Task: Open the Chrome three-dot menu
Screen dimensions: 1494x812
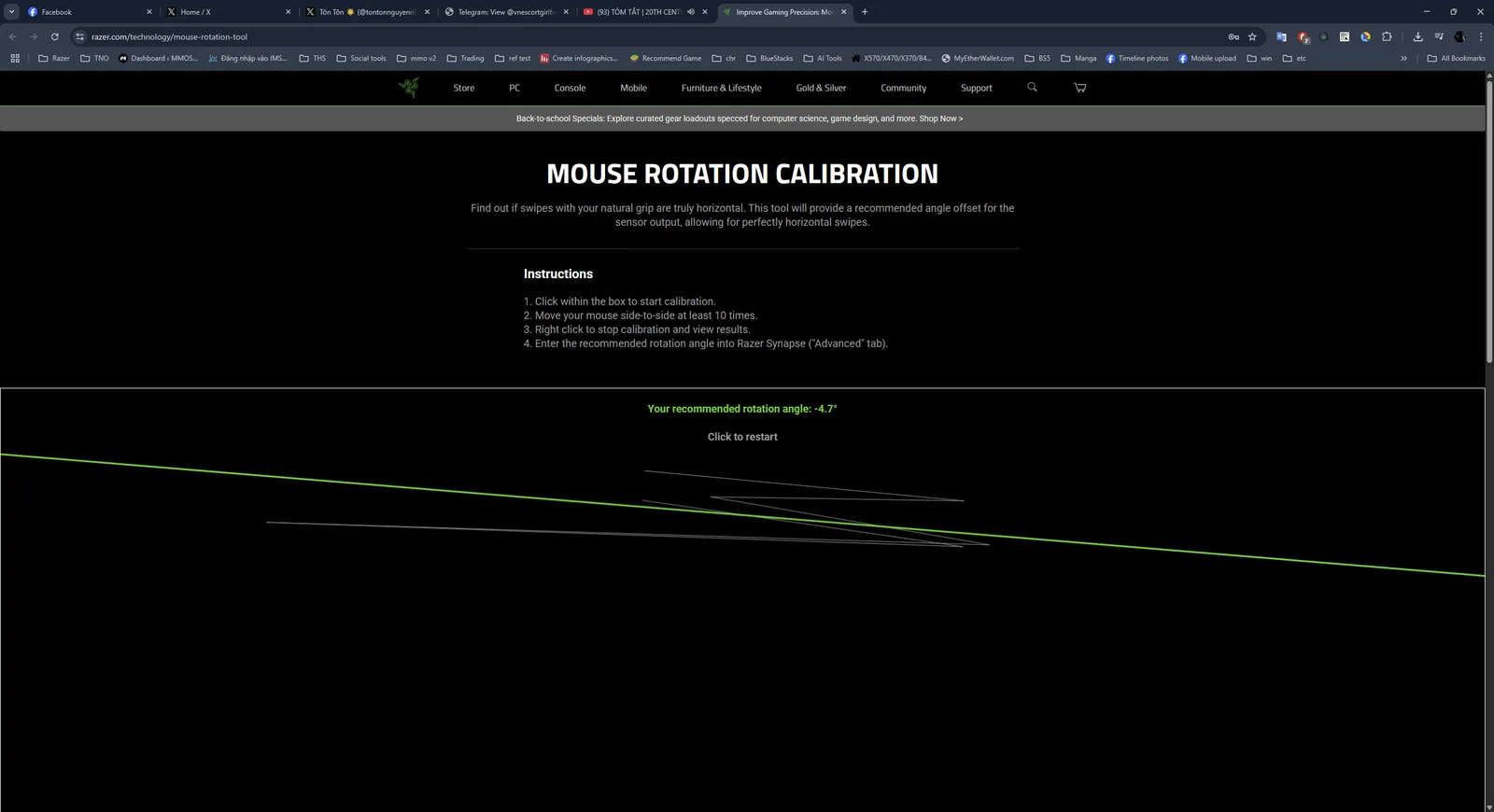Action: (1481, 37)
